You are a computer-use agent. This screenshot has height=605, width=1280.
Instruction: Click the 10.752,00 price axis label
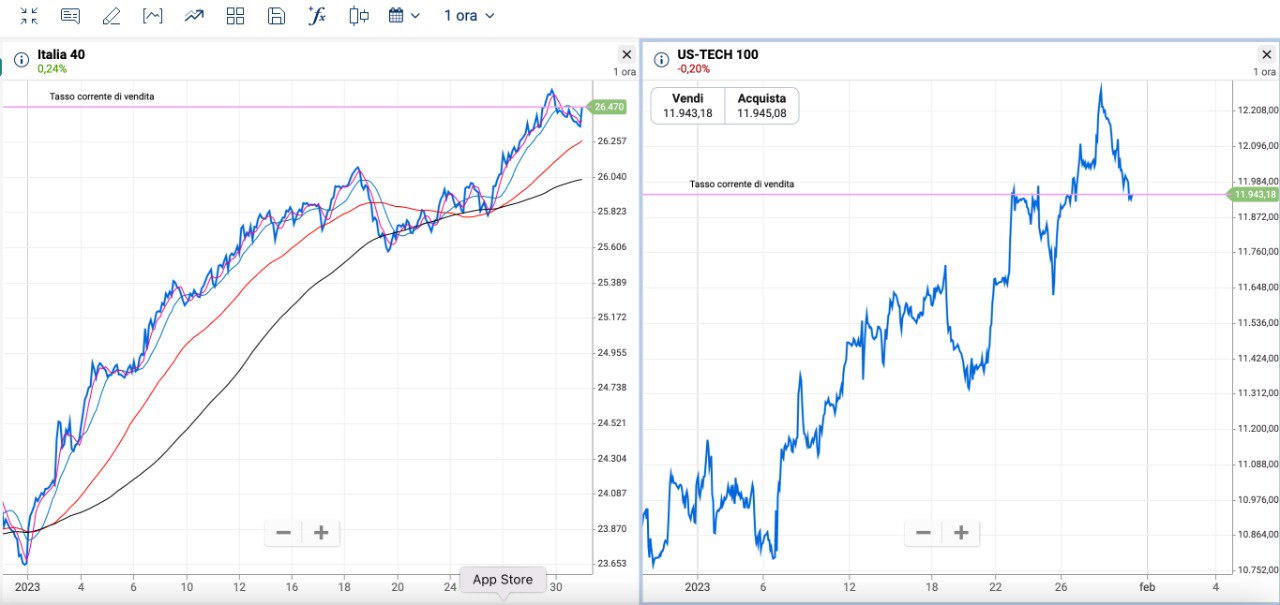coord(1258,570)
